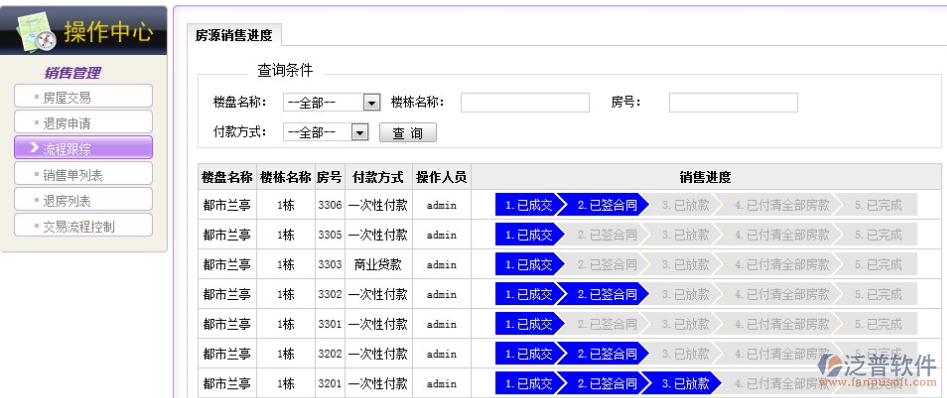947x398 pixels.
Task: Click the 楼栋名称 column header
Action: point(286,177)
